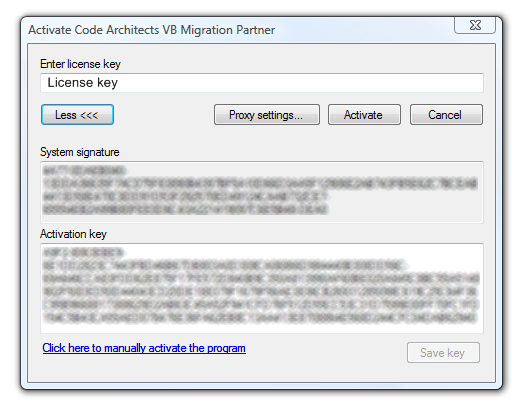Click the 'System signature' label
This screenshot has height=410, width=521.
80,152
